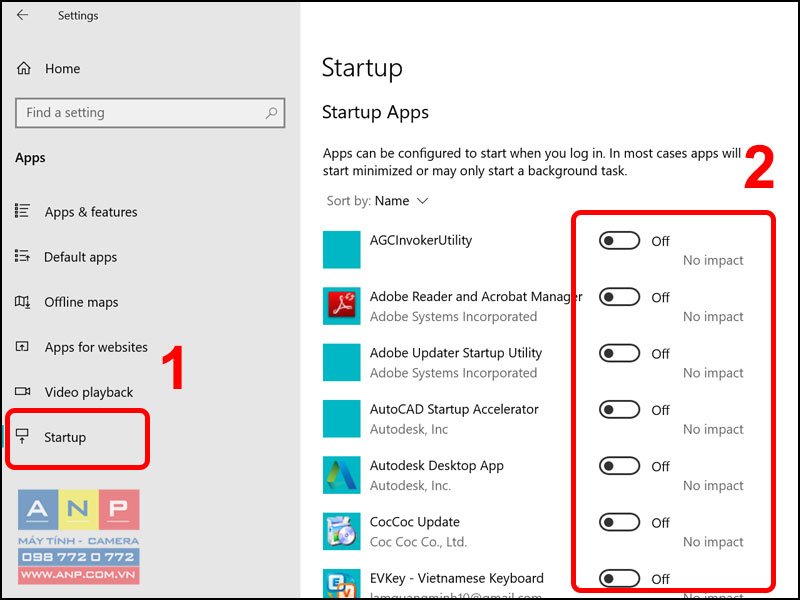Switch on Autodesk Desktop App startup
The image size is (800, 600).
point(619,466)
